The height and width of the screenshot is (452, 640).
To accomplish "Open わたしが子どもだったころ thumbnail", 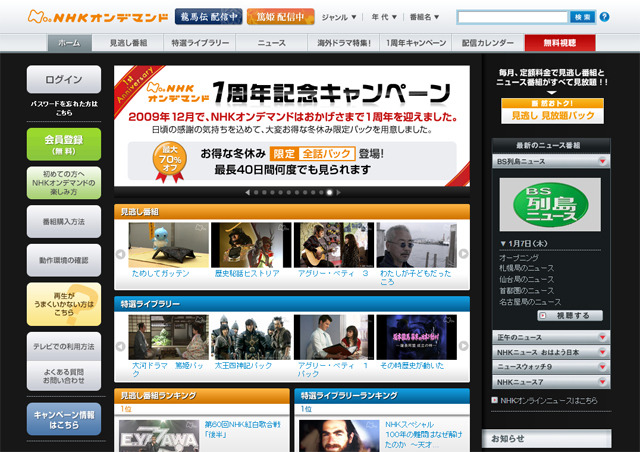I will click(x=416, y=245).
